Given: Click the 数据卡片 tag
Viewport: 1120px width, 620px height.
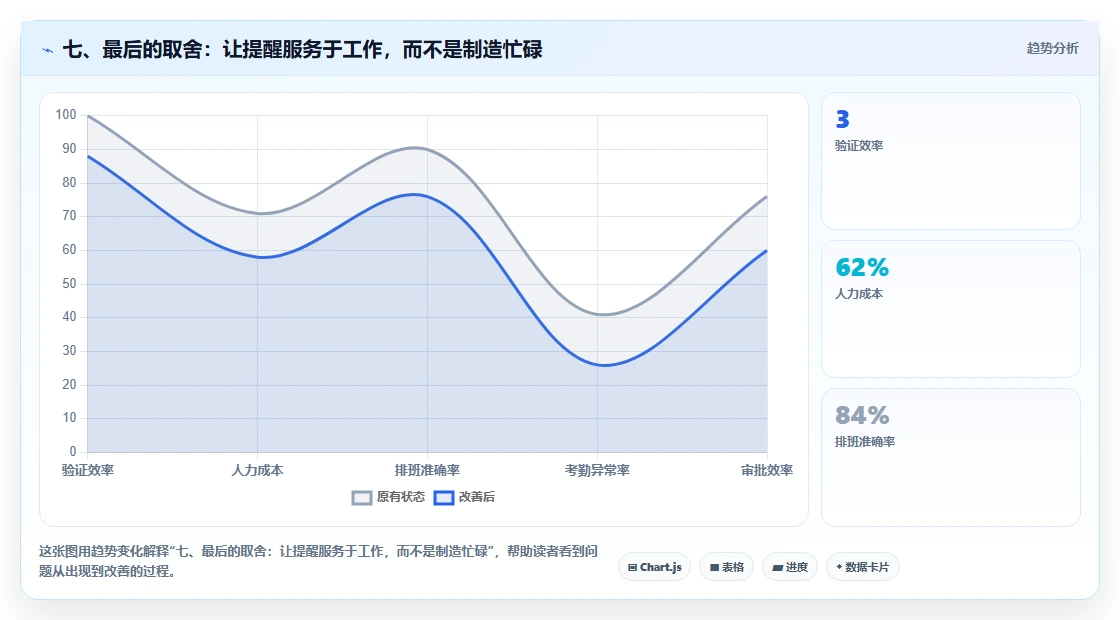Looking at the screenshot, I should tap(863, 567).
